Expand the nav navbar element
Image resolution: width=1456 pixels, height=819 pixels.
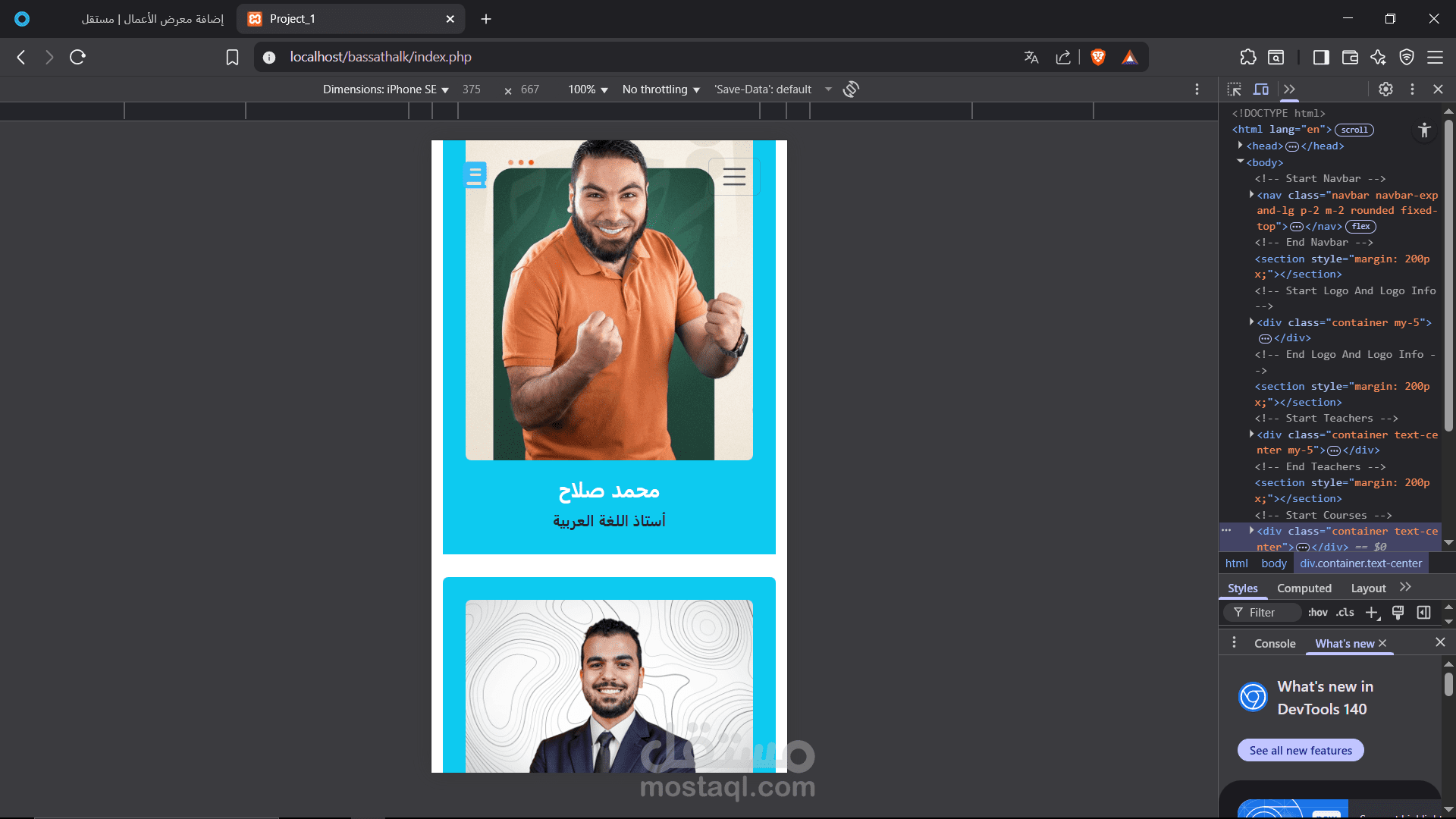pyautogui.click(x=1251, y=195)
